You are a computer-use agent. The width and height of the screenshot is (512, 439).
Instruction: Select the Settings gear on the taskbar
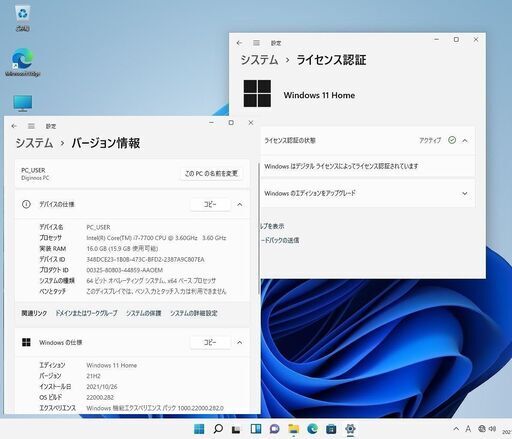point(350,429)
